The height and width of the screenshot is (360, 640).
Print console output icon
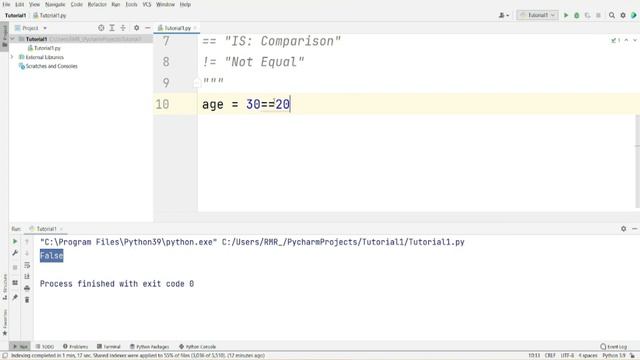tap(27, 288)
